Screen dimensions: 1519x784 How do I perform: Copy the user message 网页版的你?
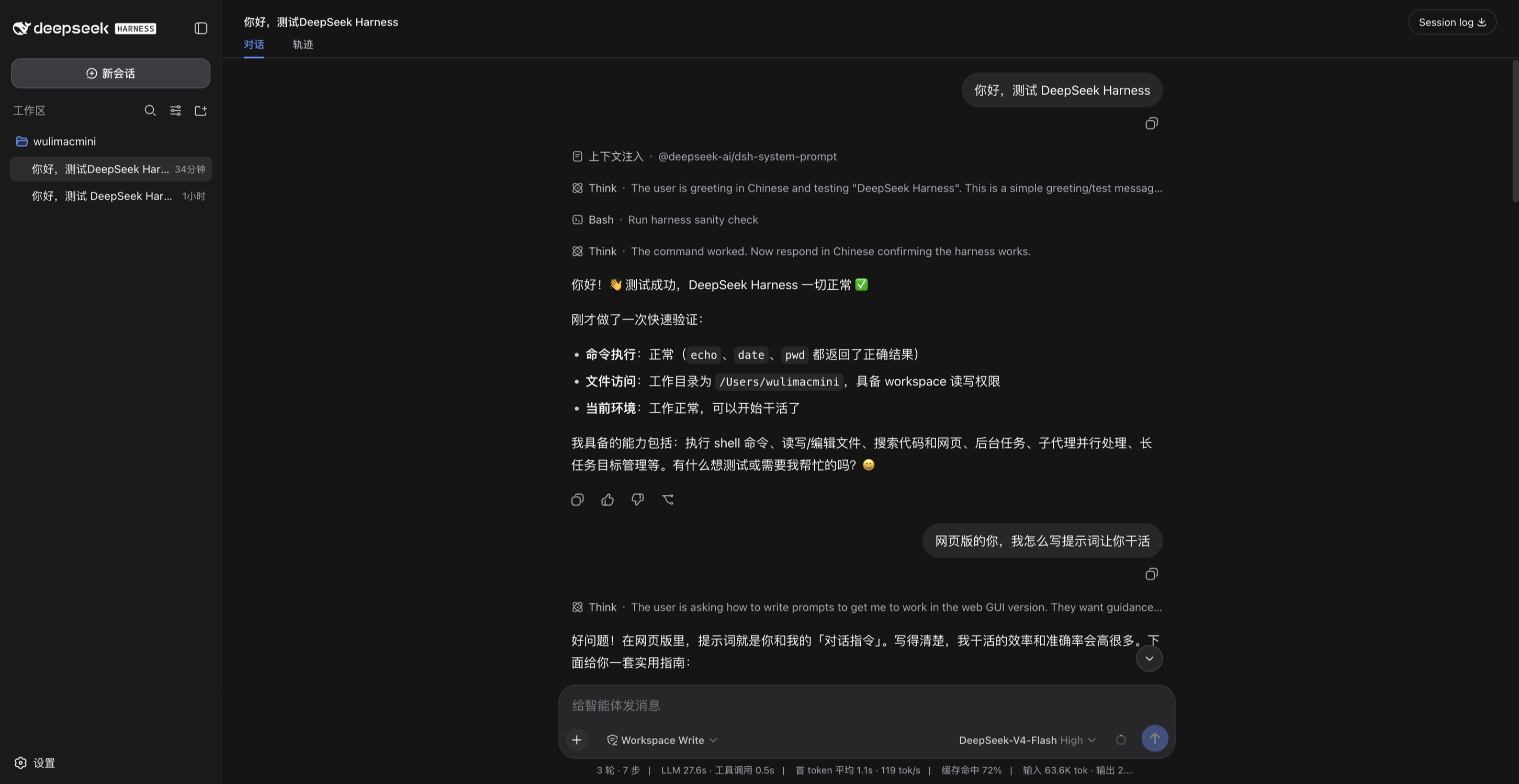coord(1151,574)
